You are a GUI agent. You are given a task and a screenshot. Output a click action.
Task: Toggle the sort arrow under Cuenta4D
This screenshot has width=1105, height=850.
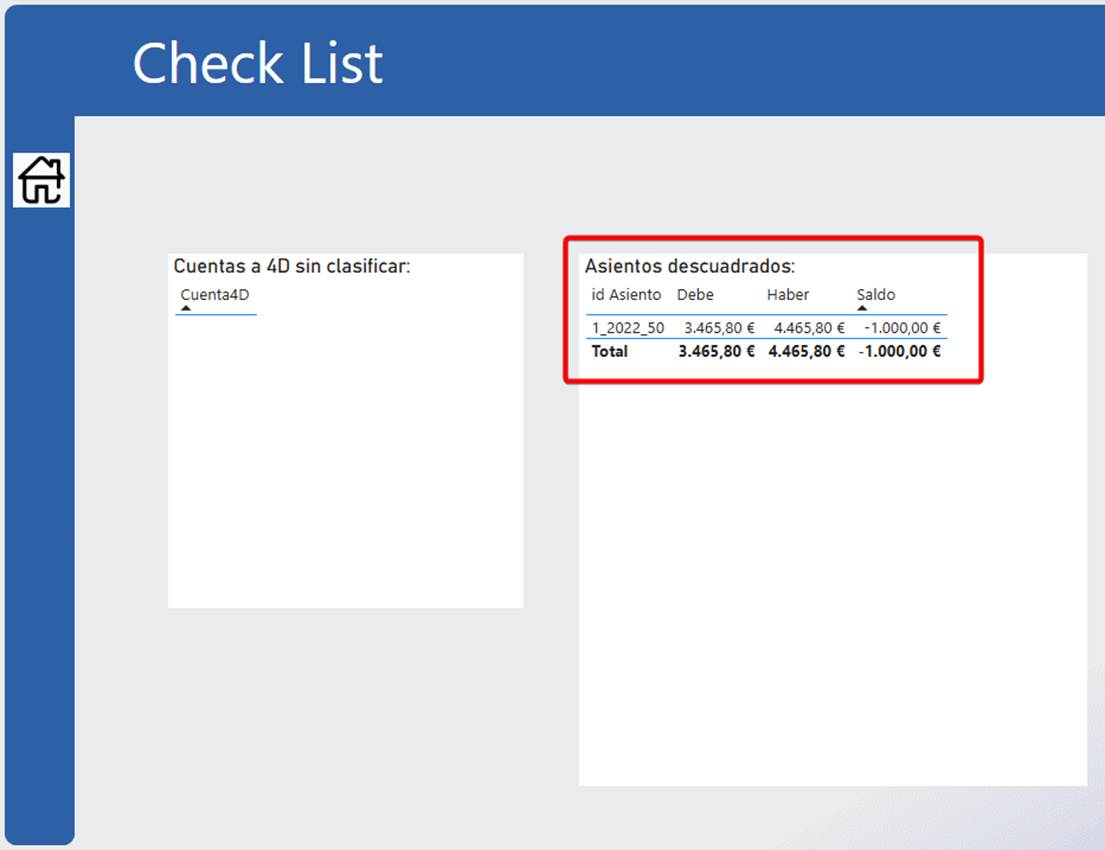pyautogui.click(x=186, y=308)
